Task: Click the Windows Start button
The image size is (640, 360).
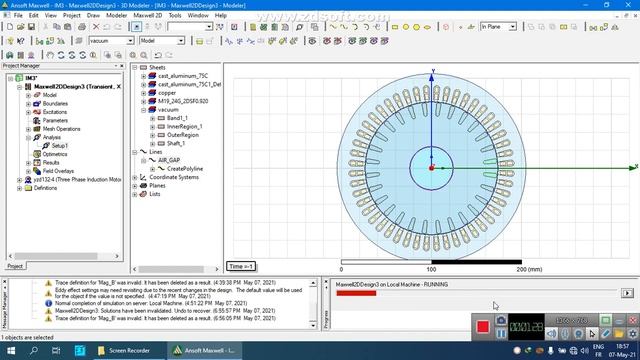Action: [x=11, y=351]
